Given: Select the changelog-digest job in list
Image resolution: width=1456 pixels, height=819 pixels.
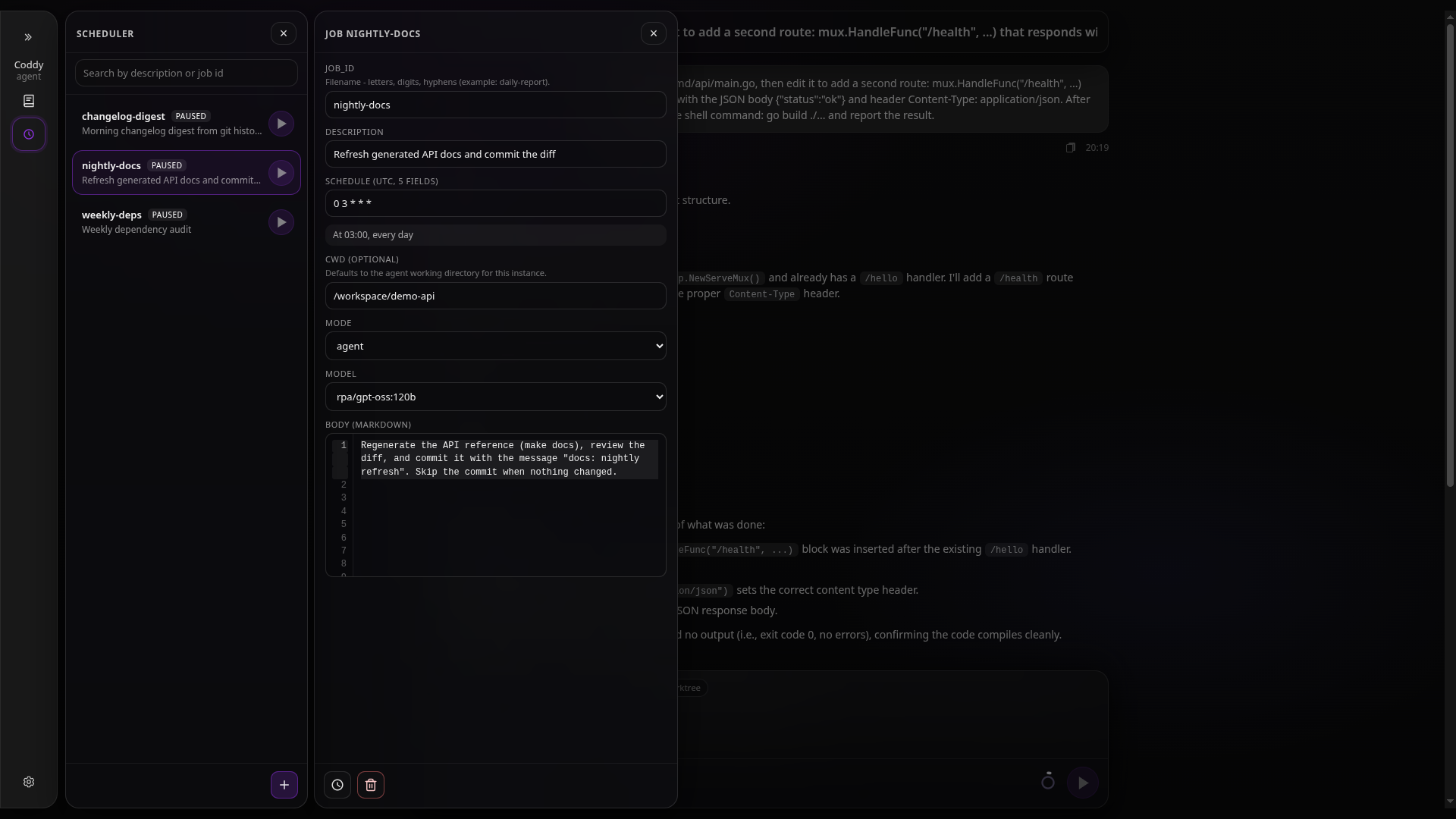Looking at the screenshot, I should [x=171, y=124].
